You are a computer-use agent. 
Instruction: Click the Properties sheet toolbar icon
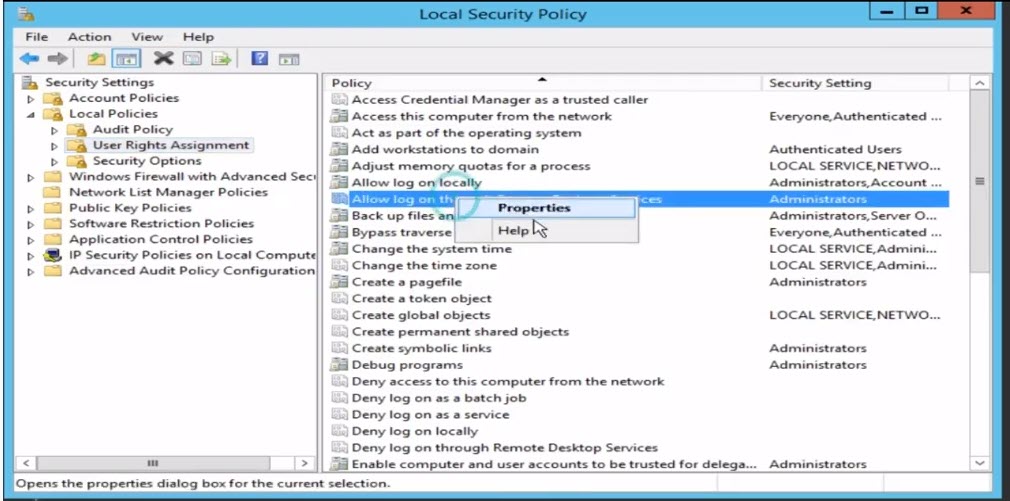click(192, 59)
